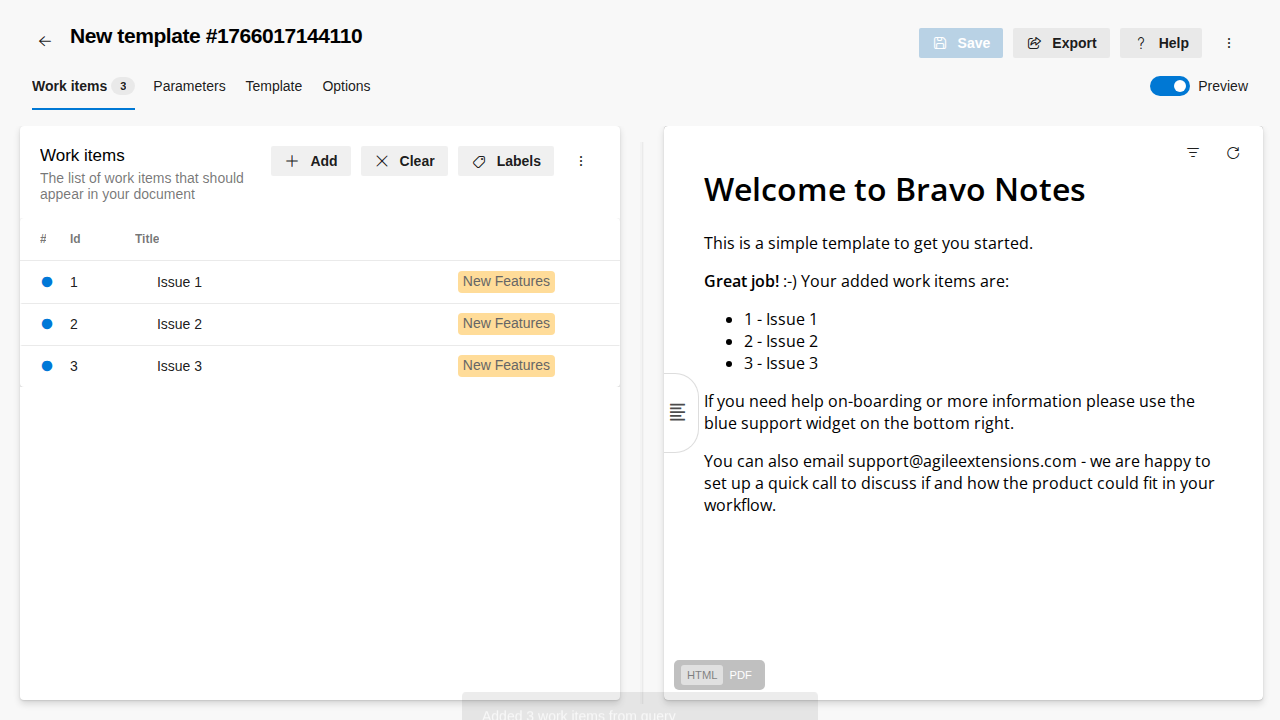The height and width of the screenshot is (720, 1280).
Task: Click the support@agileextensions.com email link
Action: coord(960,461)
